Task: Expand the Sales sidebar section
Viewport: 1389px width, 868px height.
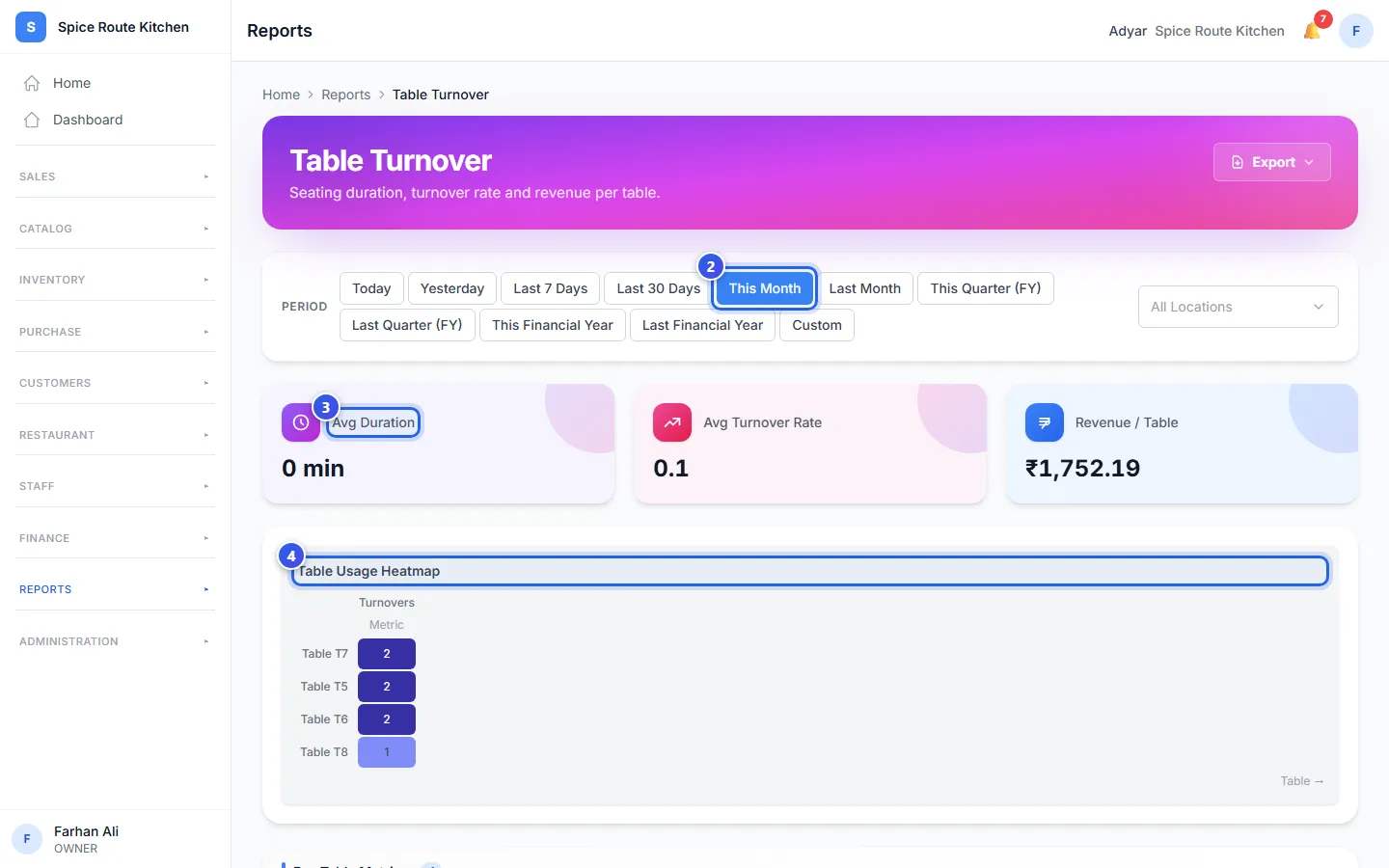Action: point(115,176)
